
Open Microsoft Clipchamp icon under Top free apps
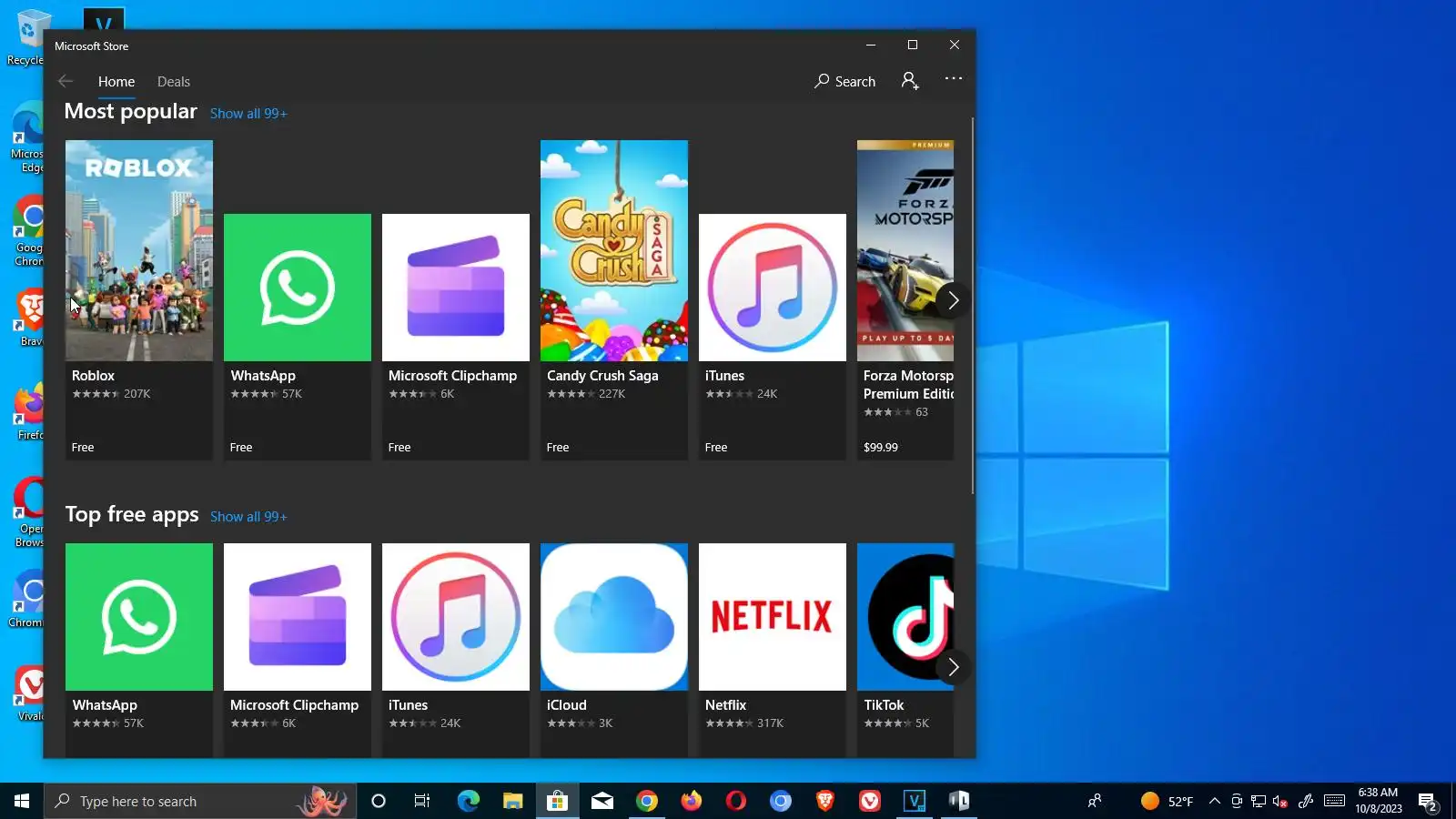(x=298, y=617)
